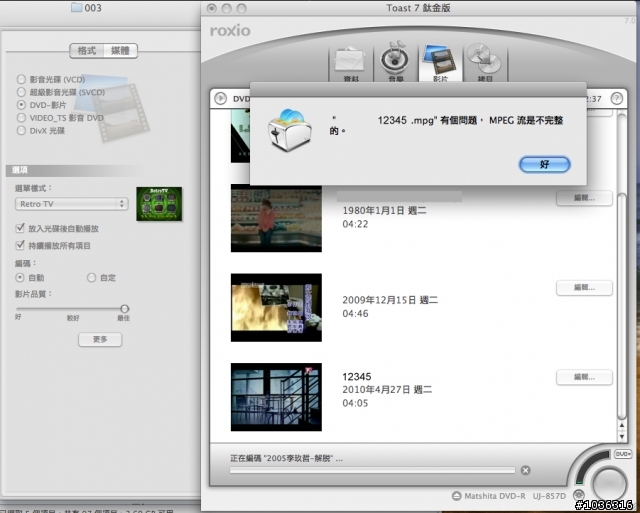Click 編輯 button for the 12345 video
The height and width of the screenshot is (513, 640).
pyautogui.click(x=584, y=377)
